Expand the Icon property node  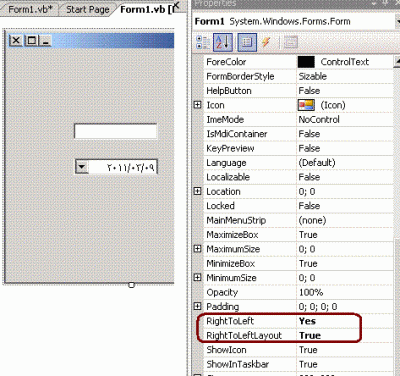click(198, 105)
